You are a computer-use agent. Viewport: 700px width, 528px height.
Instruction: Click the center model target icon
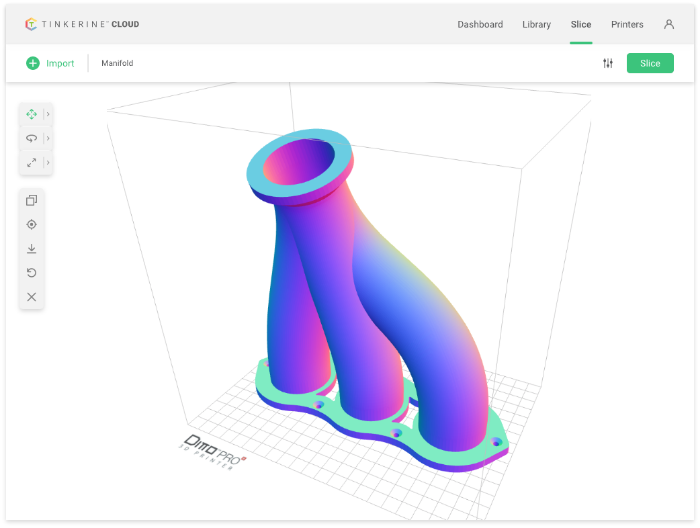(x=31, y=225)
